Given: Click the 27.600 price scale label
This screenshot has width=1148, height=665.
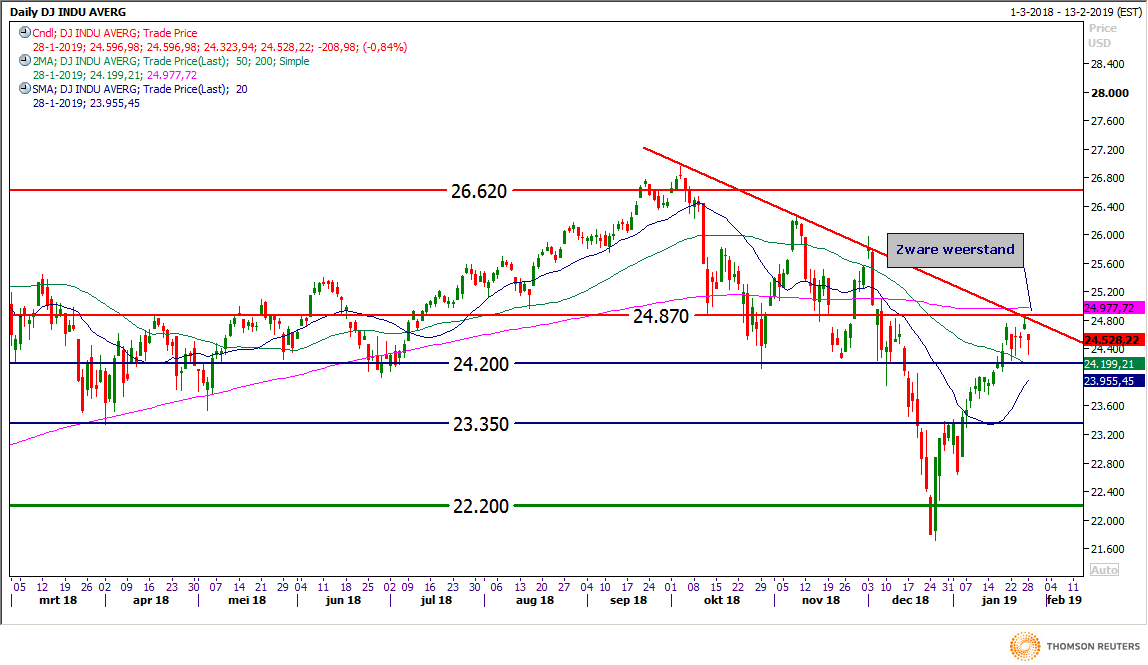Looking at the screenshot, I should (1108, 122).
